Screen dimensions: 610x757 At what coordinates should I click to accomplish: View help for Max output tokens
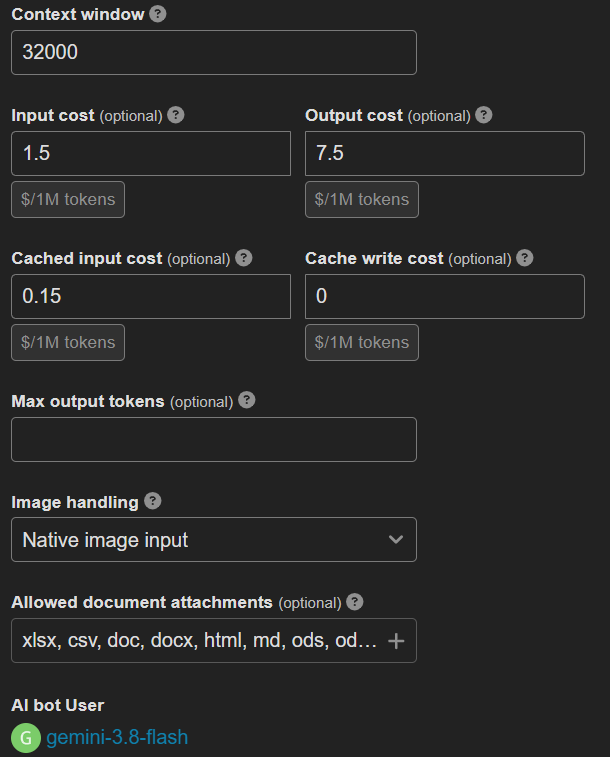[x=247, y=400]
